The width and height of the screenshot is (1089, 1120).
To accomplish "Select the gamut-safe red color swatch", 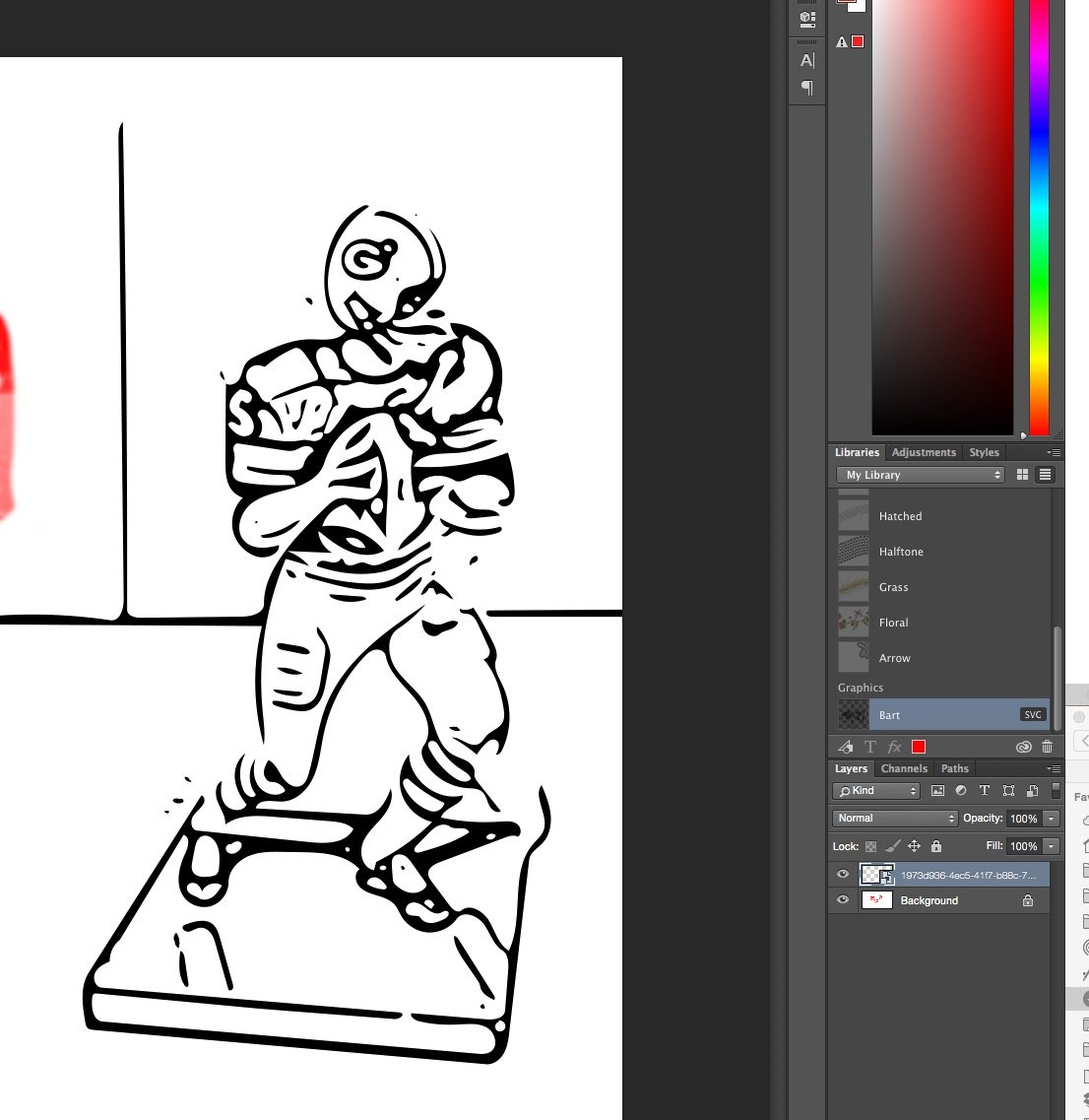I will point(858,41).
